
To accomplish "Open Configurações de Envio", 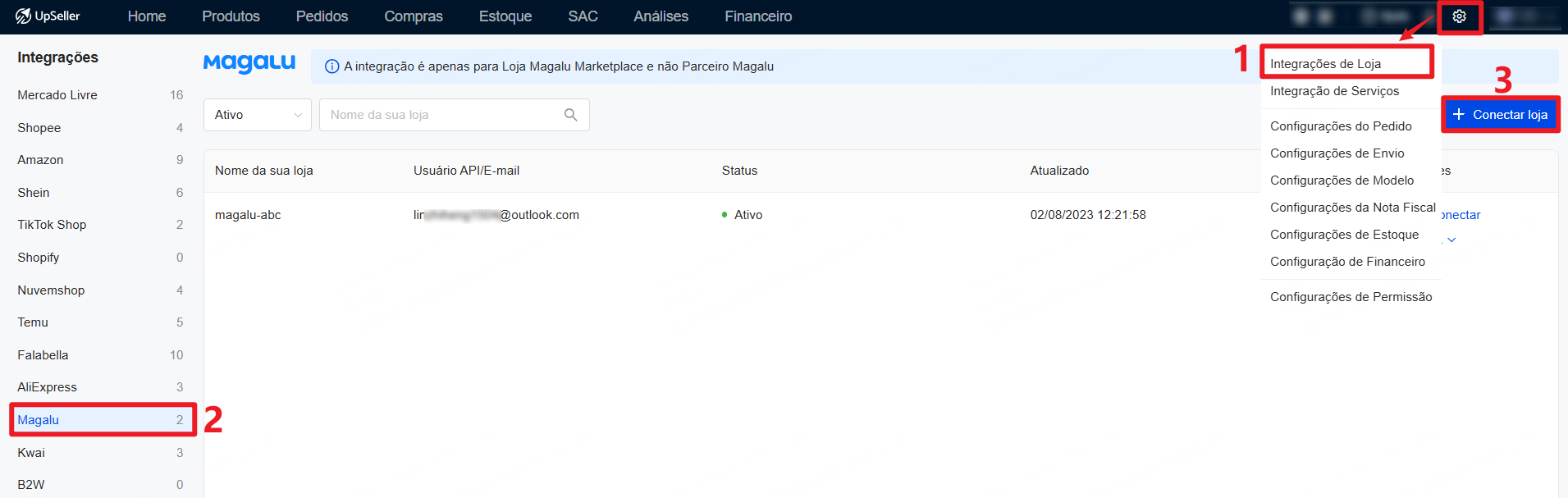I will tap(1337, 153).
